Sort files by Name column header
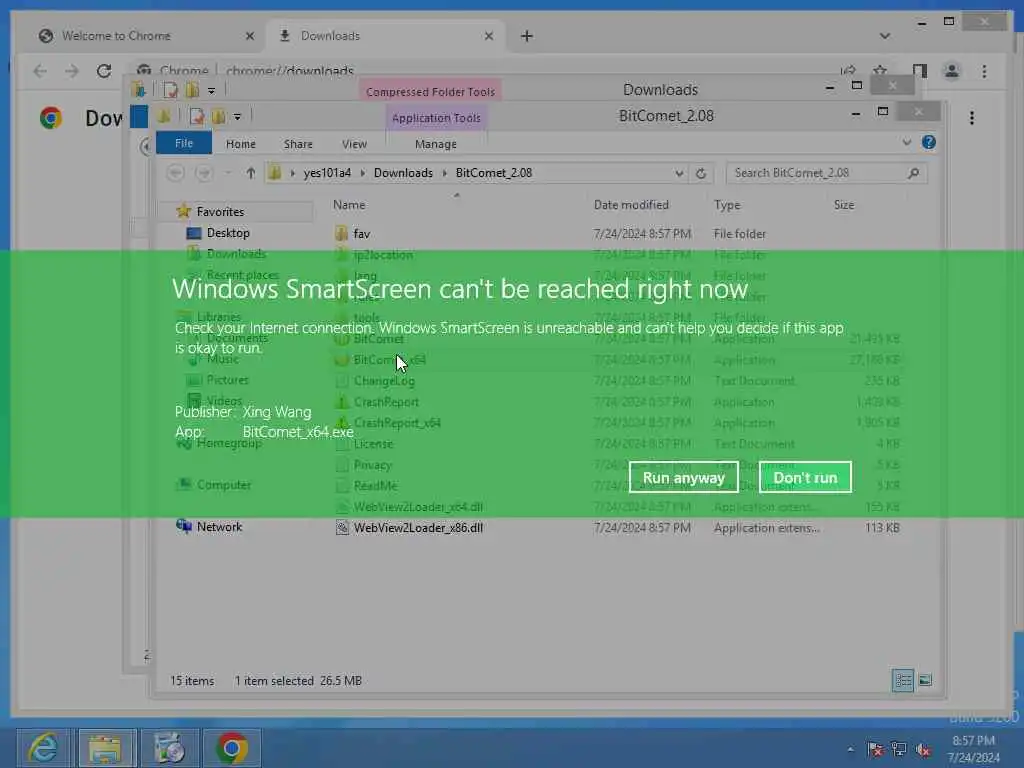This screenshot has height=768, width=1024. click(349, 205)
